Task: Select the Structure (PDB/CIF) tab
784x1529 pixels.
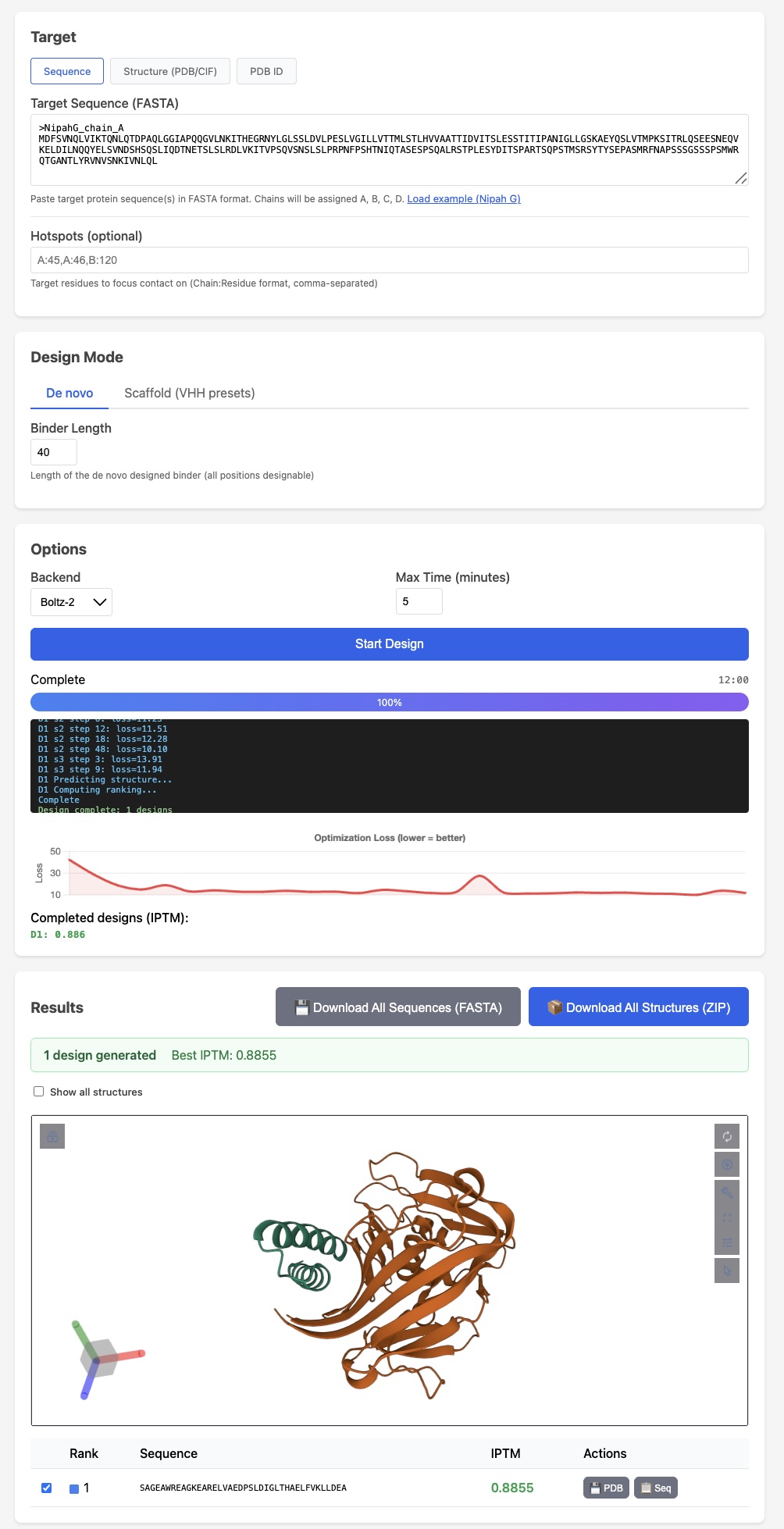Action: click(x=169, y=71)
